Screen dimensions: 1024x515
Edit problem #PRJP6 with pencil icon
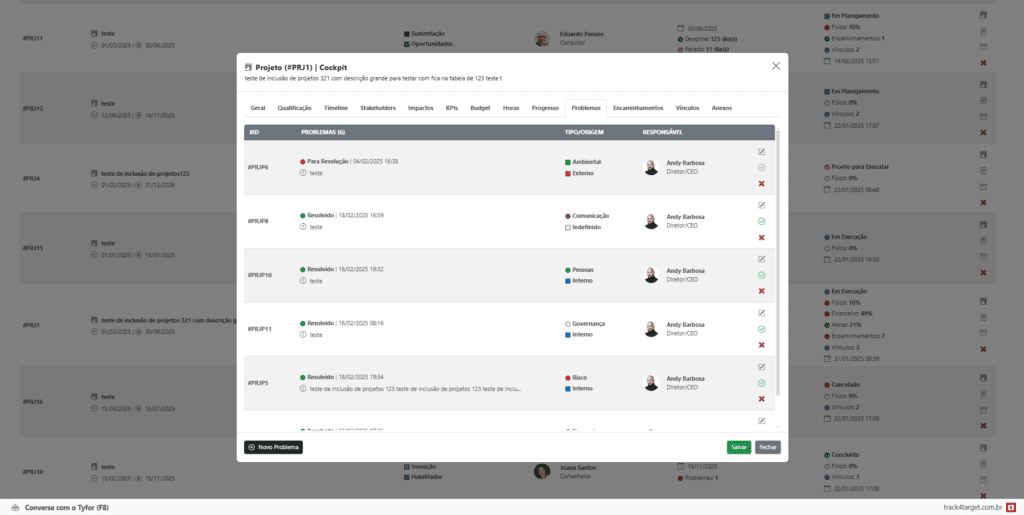tap(762, 151)
